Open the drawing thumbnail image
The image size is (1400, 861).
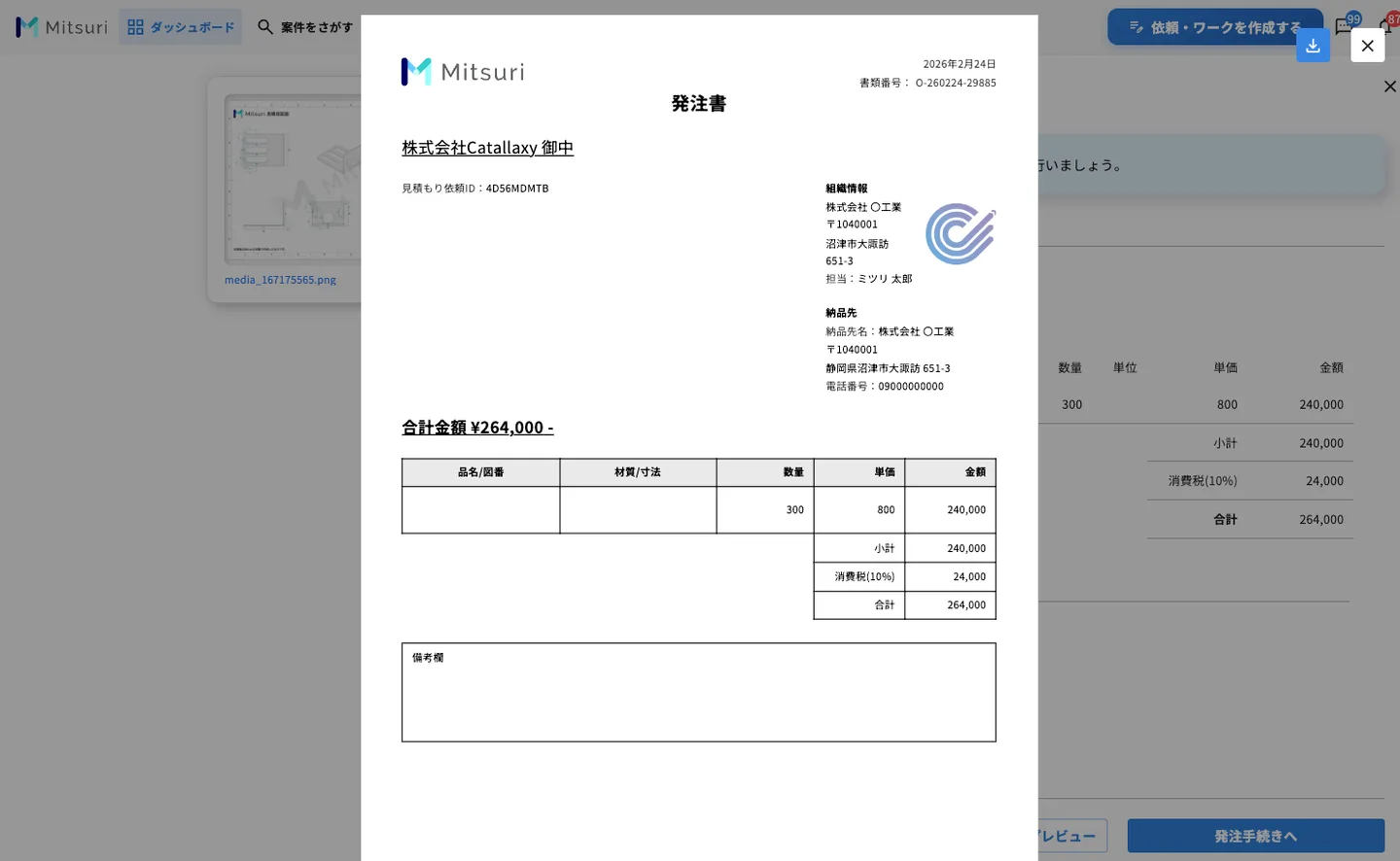click(x=293, y=179)
